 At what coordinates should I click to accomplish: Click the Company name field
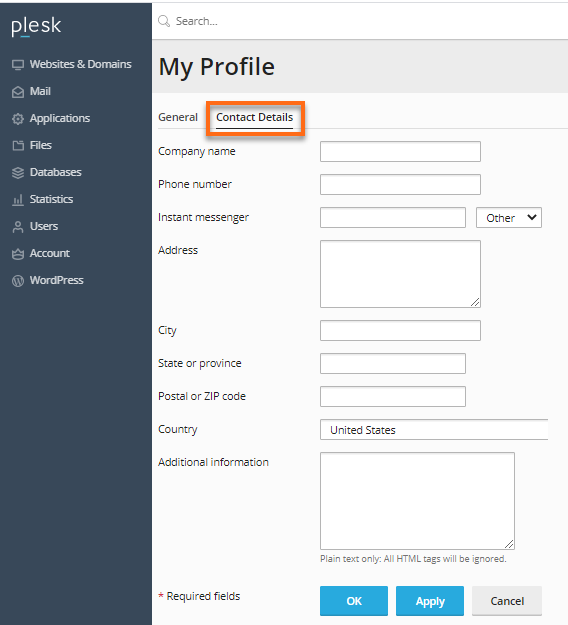[400, 151]
